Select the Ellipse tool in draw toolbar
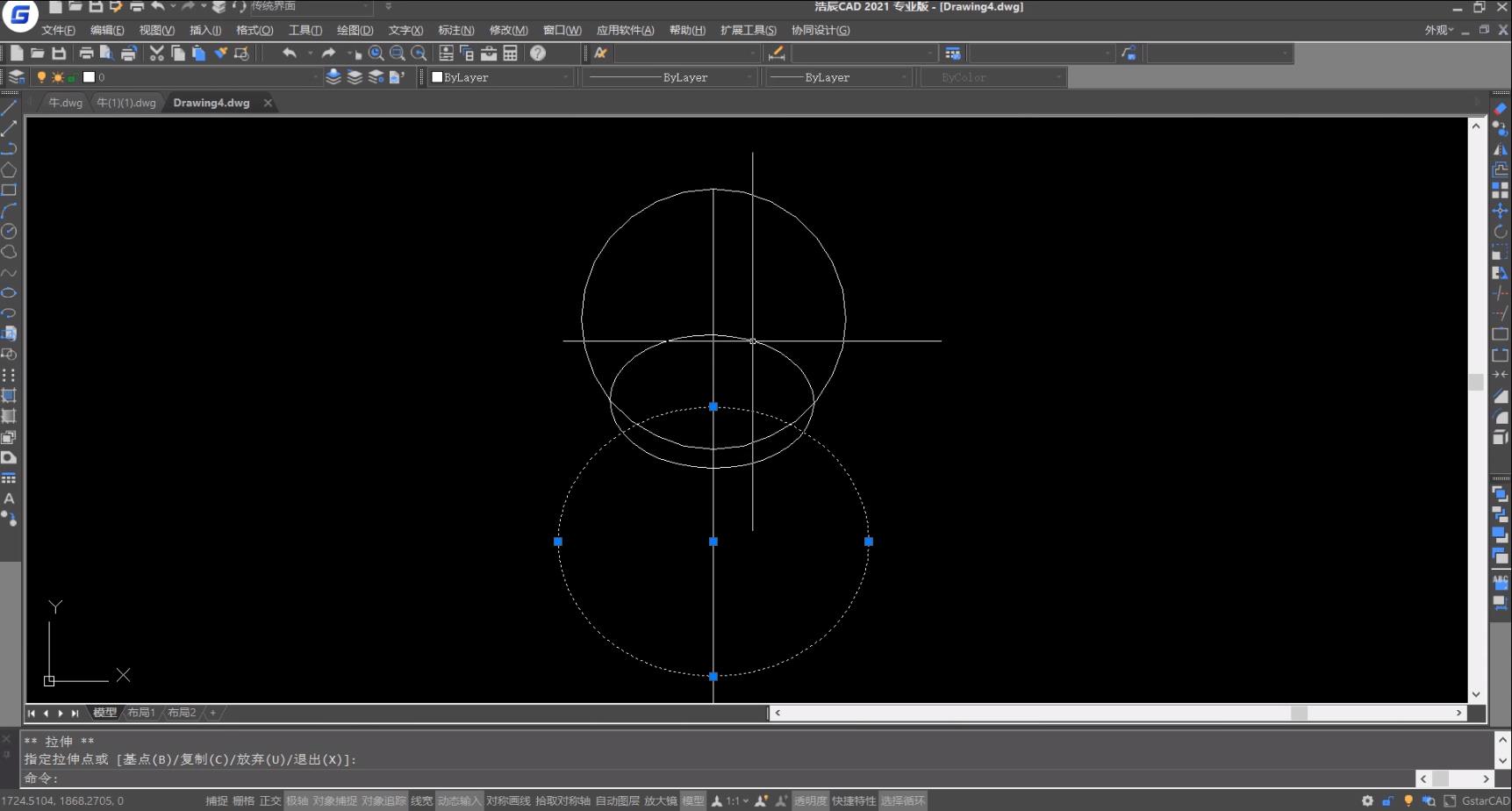This screenshot has height=811, width=1512. coord(9,292)
